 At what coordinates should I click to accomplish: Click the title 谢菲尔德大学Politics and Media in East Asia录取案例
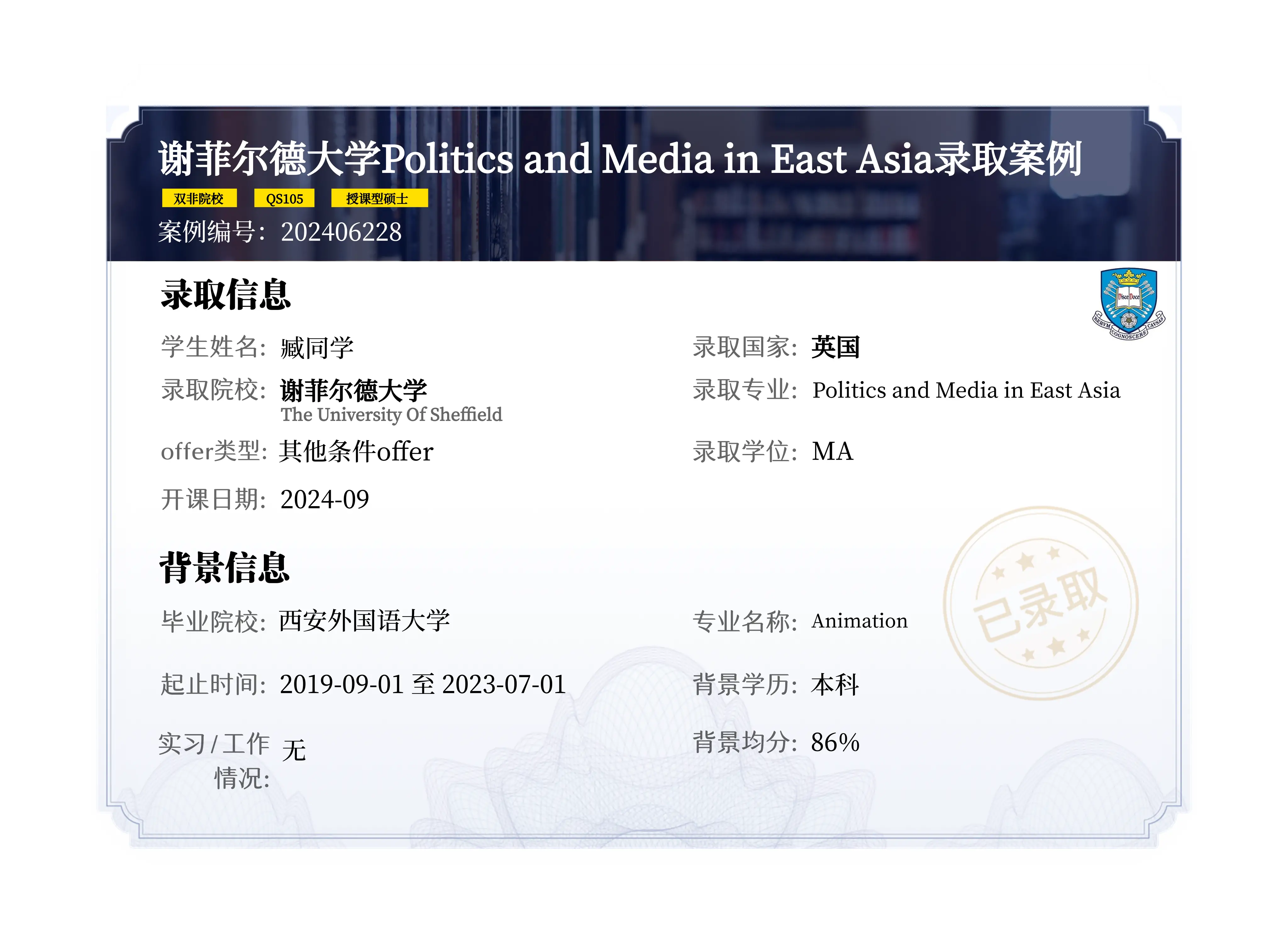pyautogui.click(x=620, y=158)
